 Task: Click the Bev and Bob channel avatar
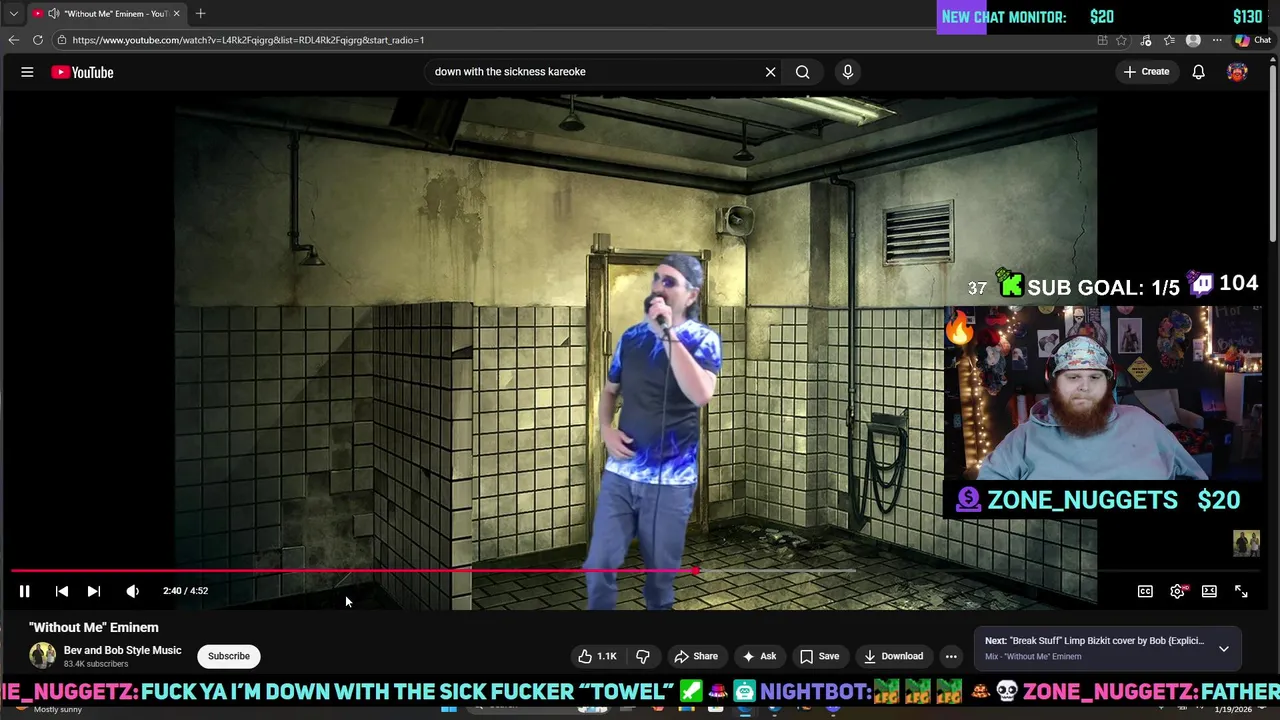[x=42, y=656]
